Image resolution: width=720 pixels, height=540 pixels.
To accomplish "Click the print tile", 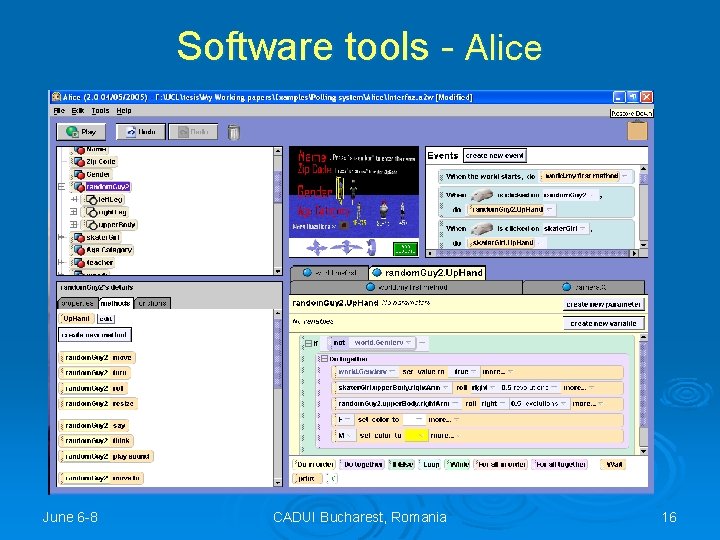I will [307, 478].
